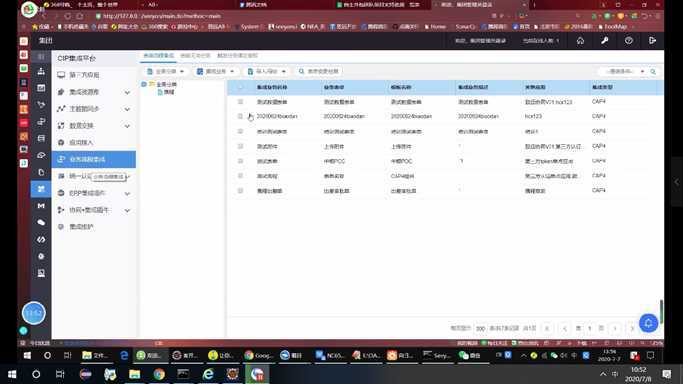Click the yellow folder icon in the category tree
Image resolution: width=683 pixels, height=384 pixels.
[152, 84]
